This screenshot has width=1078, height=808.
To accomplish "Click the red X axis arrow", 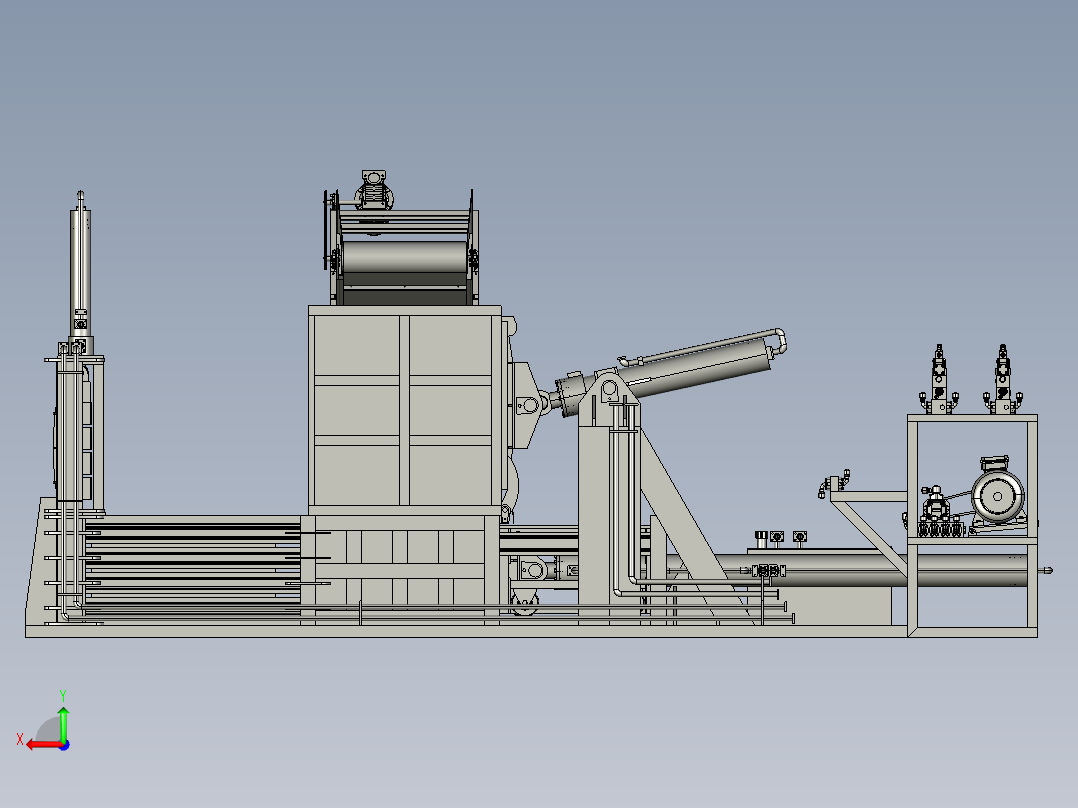I will pos(38,744).
